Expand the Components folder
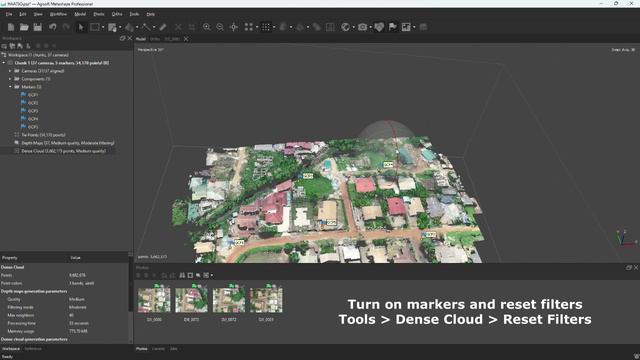 (10, 79)
